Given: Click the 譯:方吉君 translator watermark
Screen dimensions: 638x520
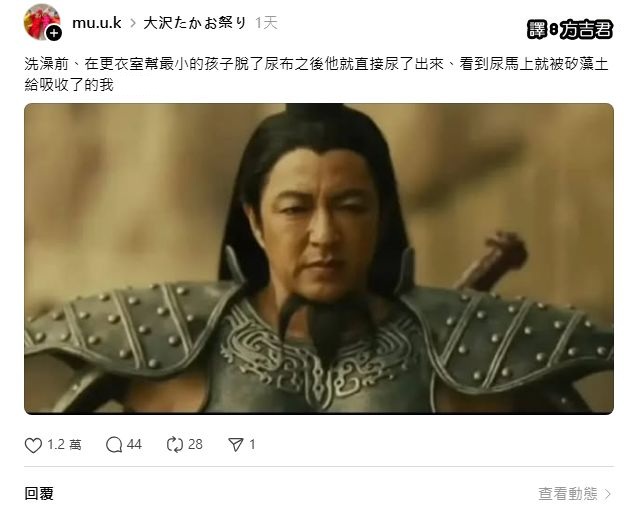Looking at the screenshot, I should 570,30.
